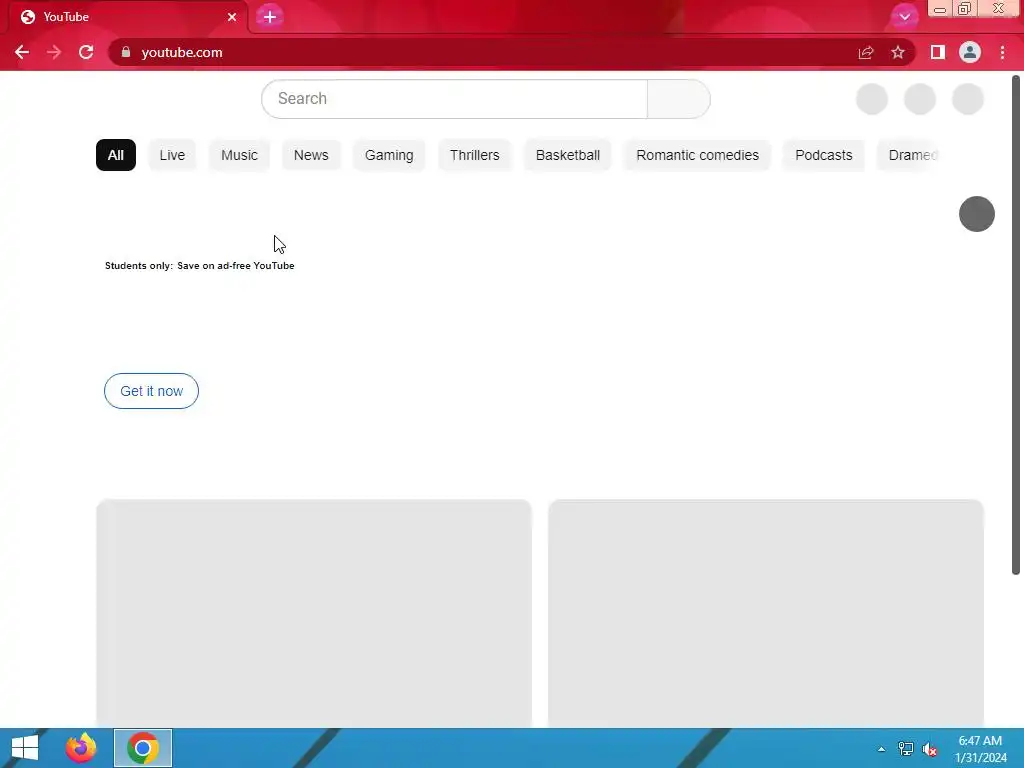The image size is (1024, 768).
Task: Select the Gaming filter chip
Action: (389, 155)
